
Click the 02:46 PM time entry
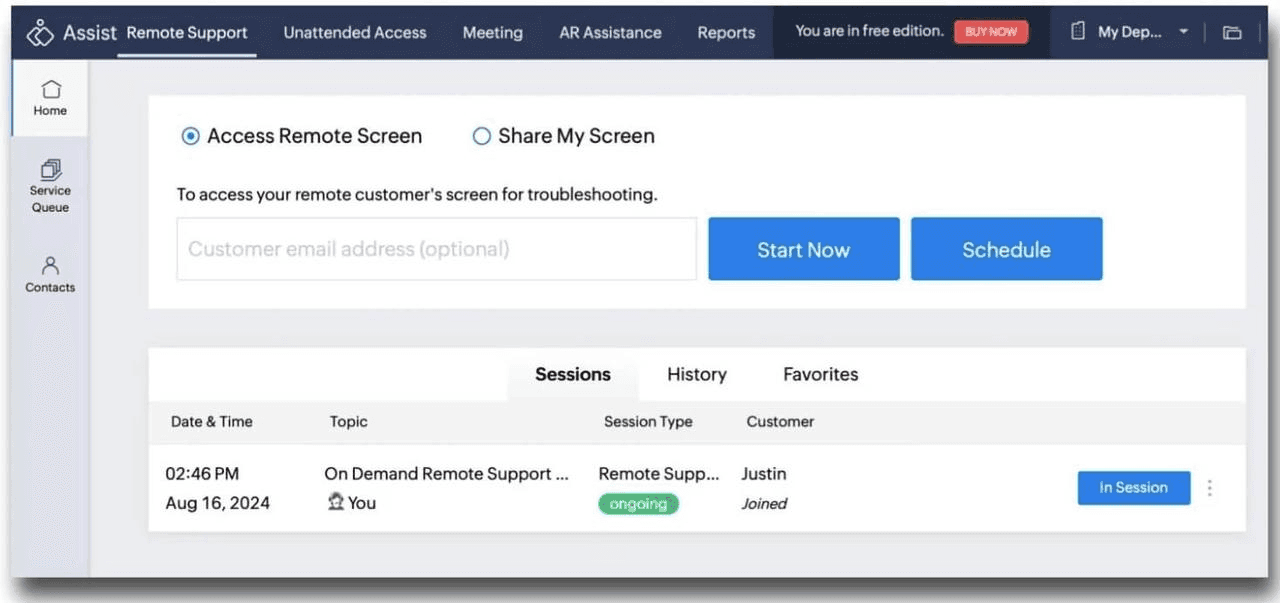(x=202, y=474)
